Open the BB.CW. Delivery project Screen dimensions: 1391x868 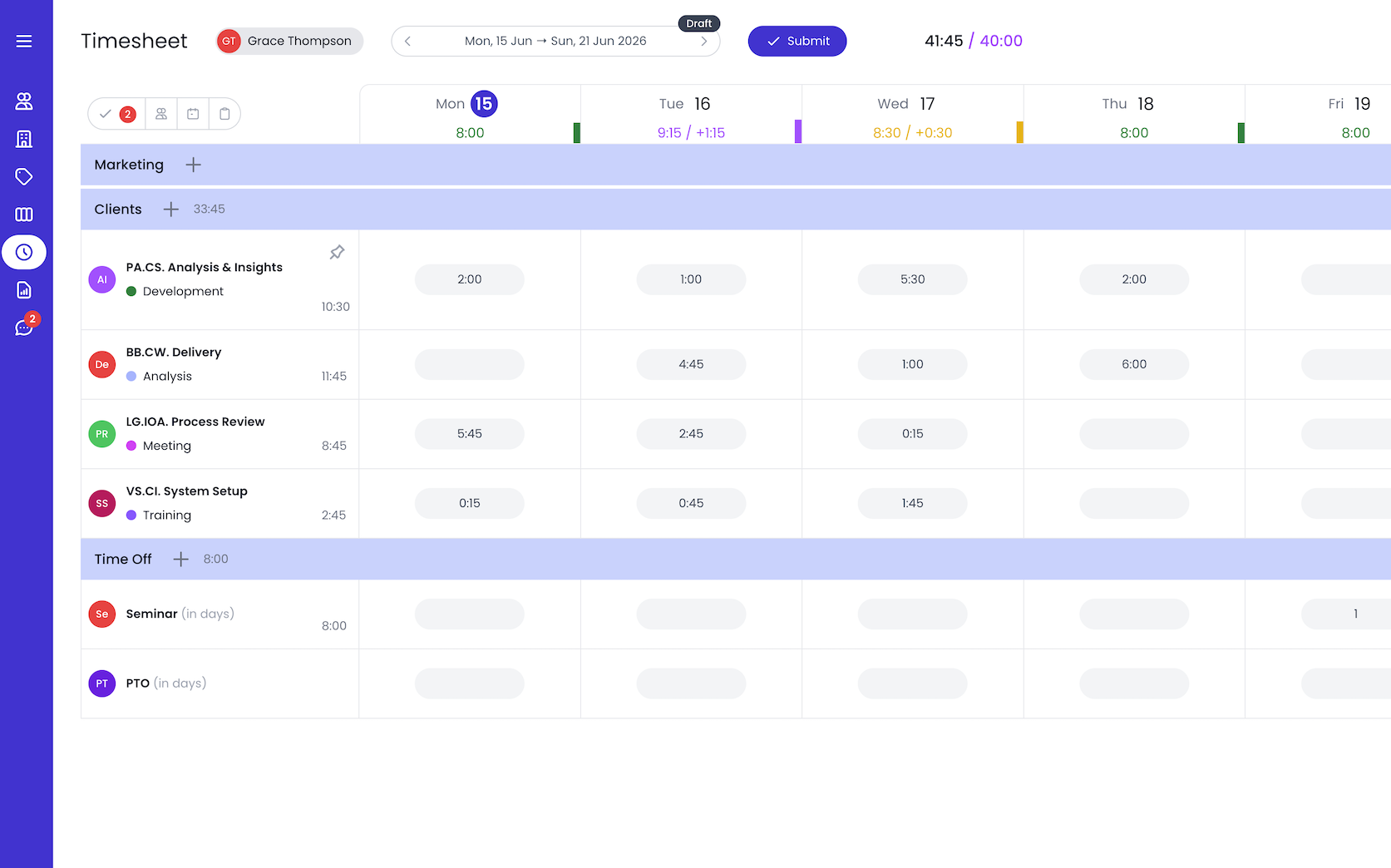pyautogui.click(x=174, y=353)
